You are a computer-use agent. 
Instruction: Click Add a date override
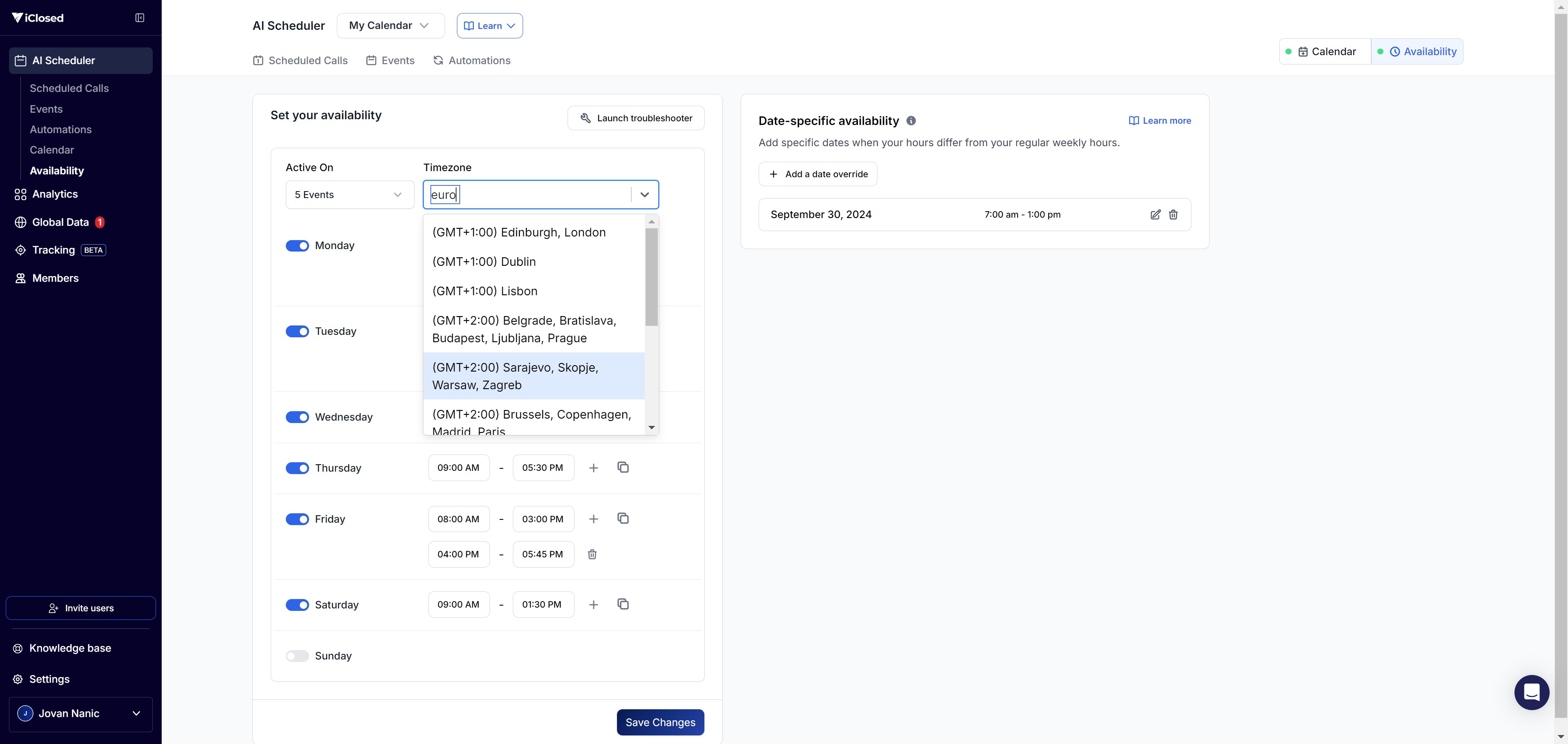tap(817, 174)
